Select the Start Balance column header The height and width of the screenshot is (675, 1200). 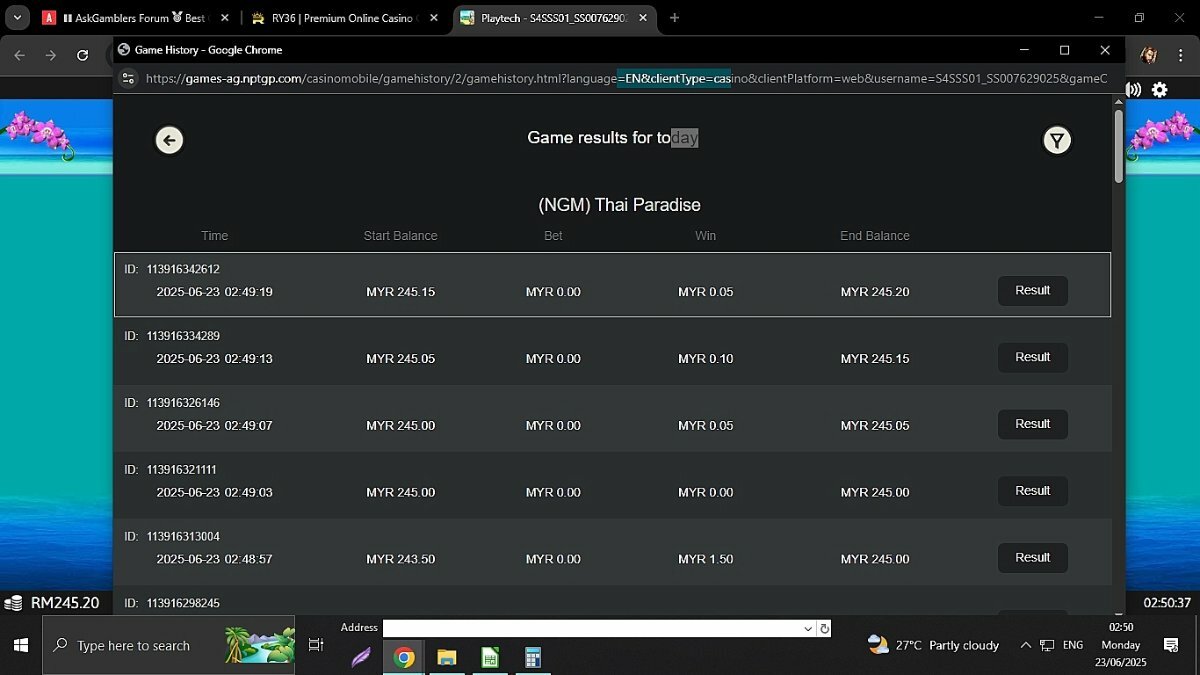(x=401, y=236)
